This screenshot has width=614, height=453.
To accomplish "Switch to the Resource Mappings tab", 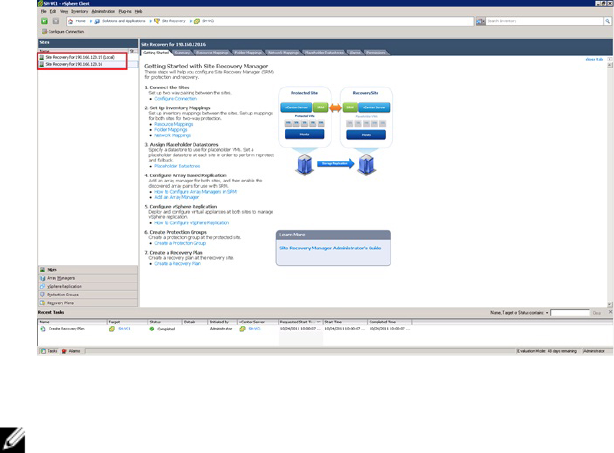I will (212, 52).
